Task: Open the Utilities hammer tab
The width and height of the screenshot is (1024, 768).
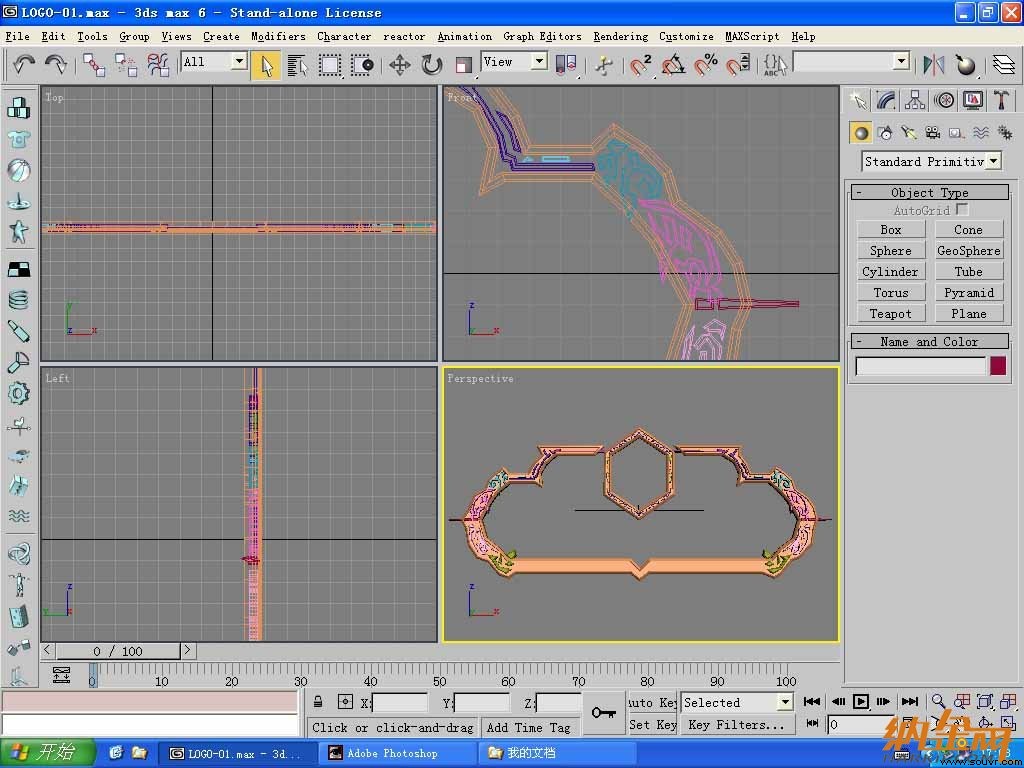Action: [x=1001, y=100]
